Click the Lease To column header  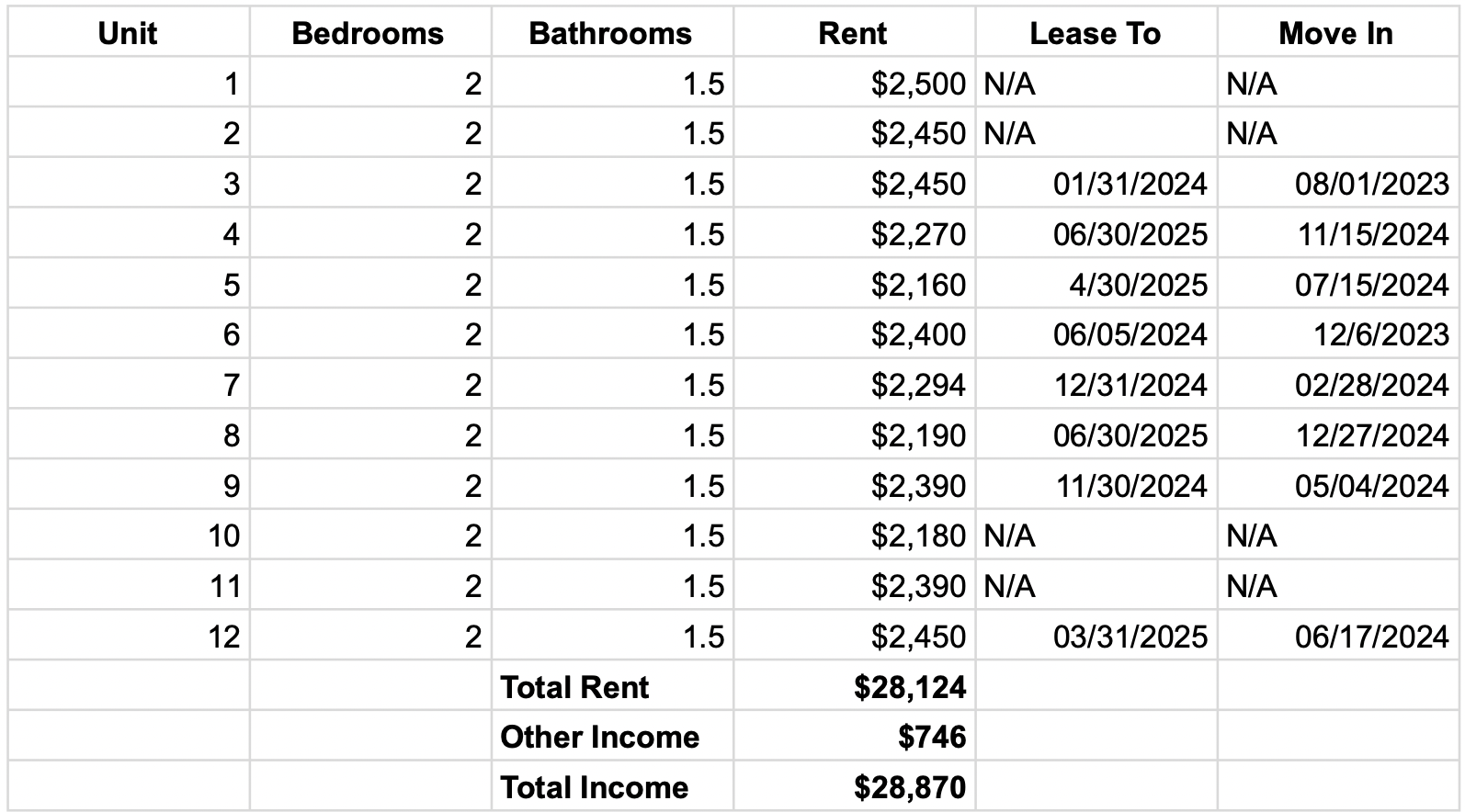pos(1095,34)
